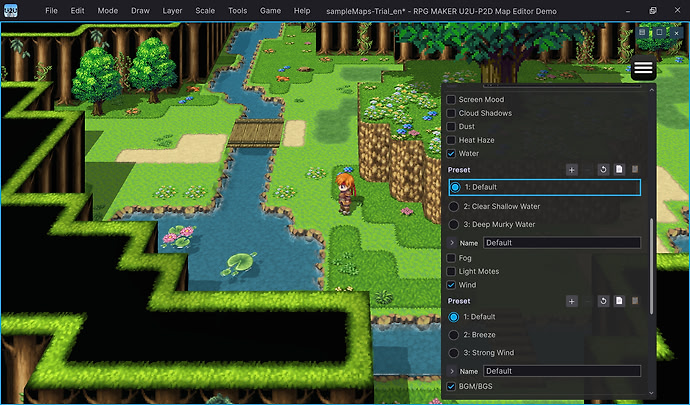The image size is (690, 405).
Task: Open the Layer menu
Action: pos(172,11)
